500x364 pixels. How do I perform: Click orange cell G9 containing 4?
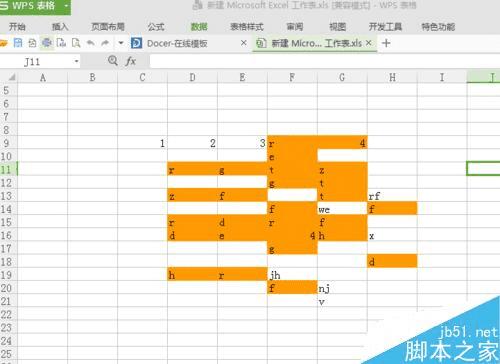tap(342, 143)
